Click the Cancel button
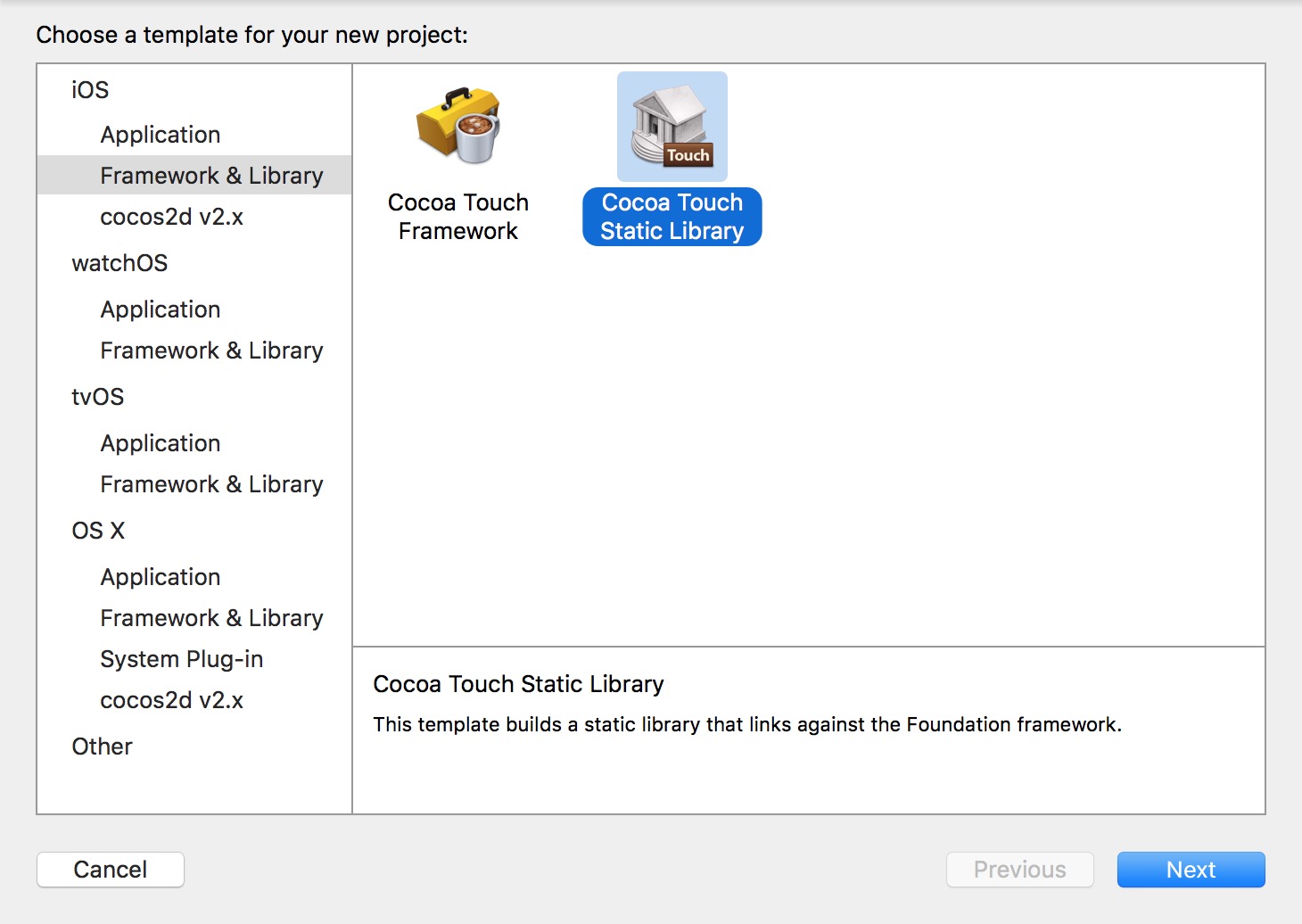The width and height of the screenshot is (1302, 924). 111,870
